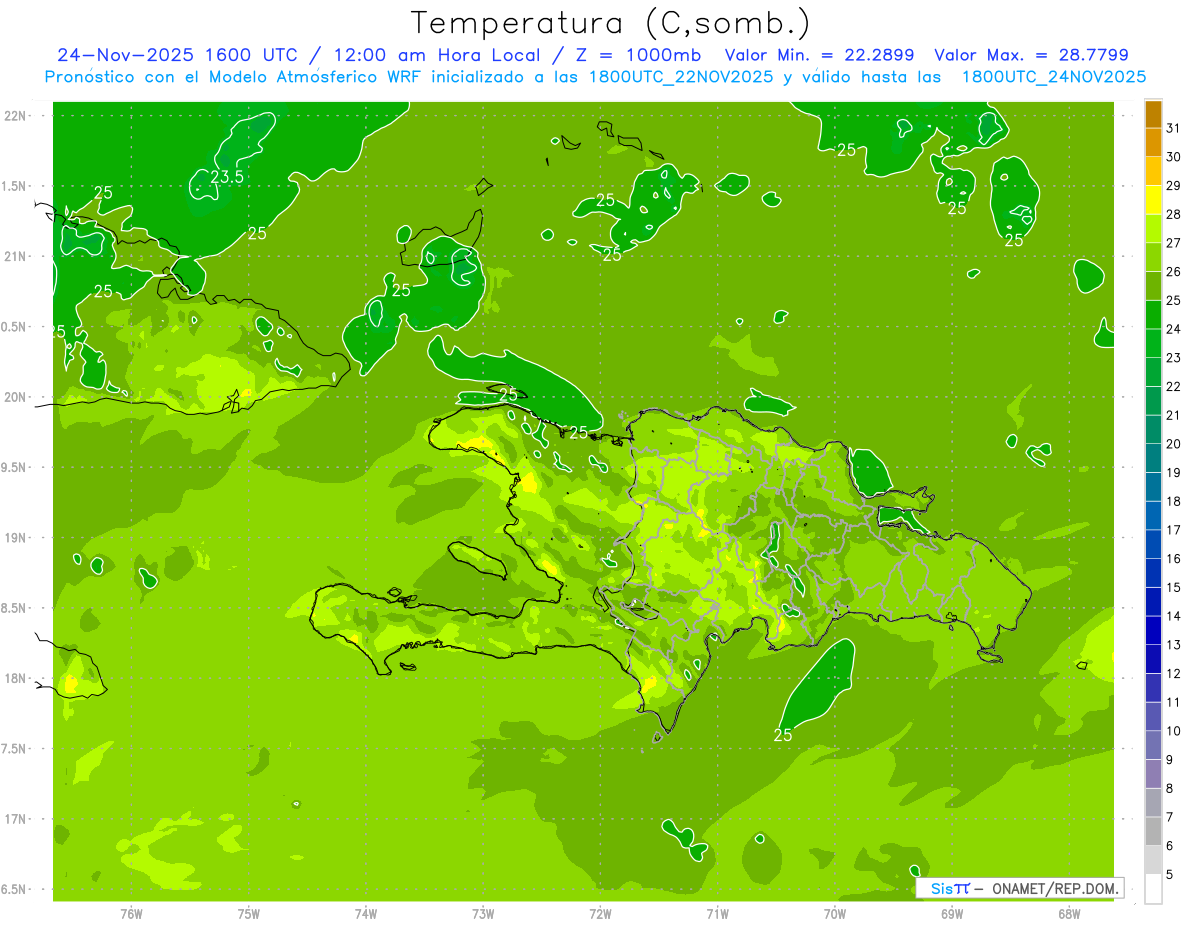Viewport: 1200px width, 927px height.
Task: Click the "22N" latitude axis label
Action: pyautogui.click(x=15, y=116)
